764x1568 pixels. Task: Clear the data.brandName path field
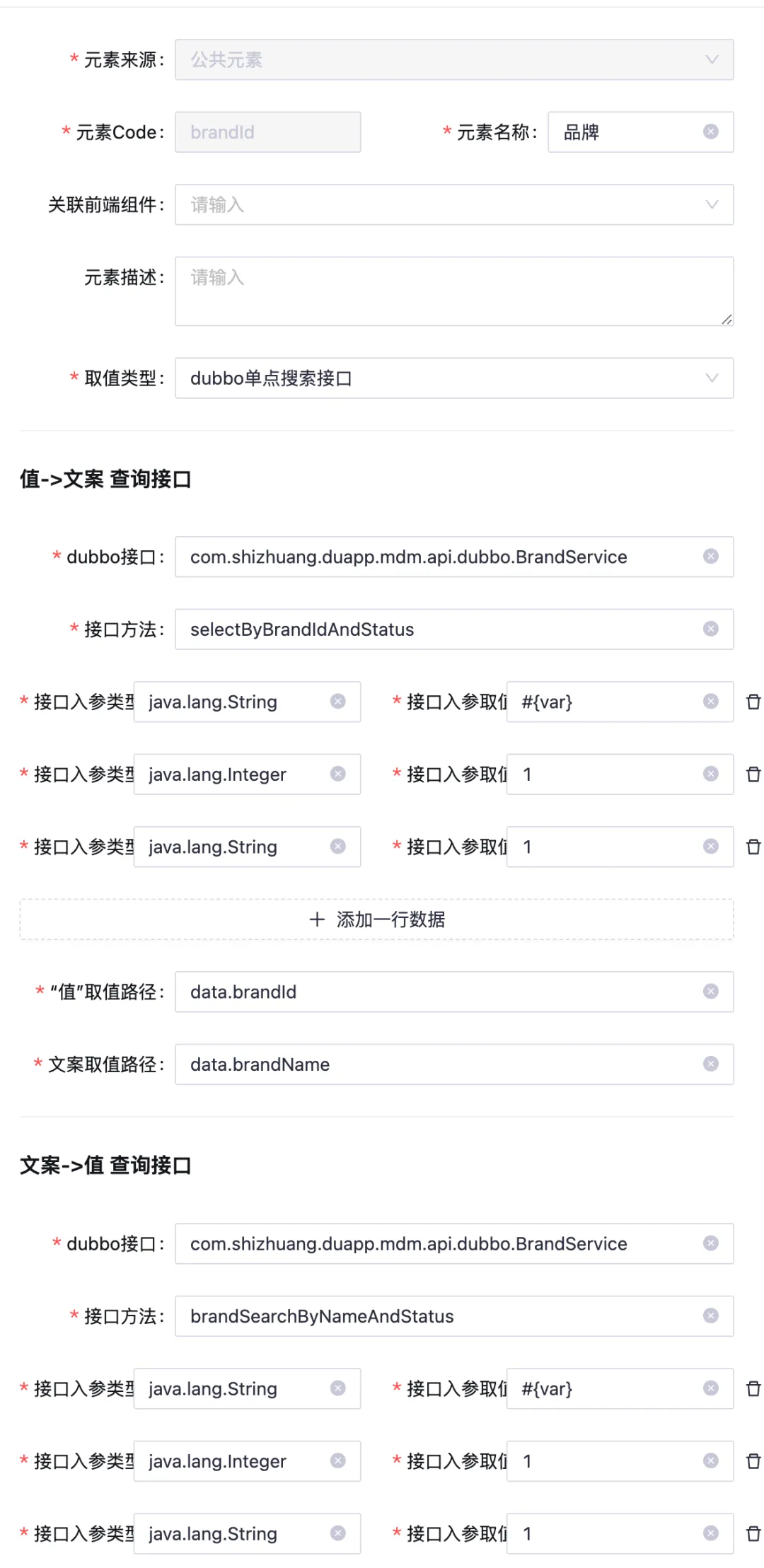pyautogui.click(x=711, y=1064)
